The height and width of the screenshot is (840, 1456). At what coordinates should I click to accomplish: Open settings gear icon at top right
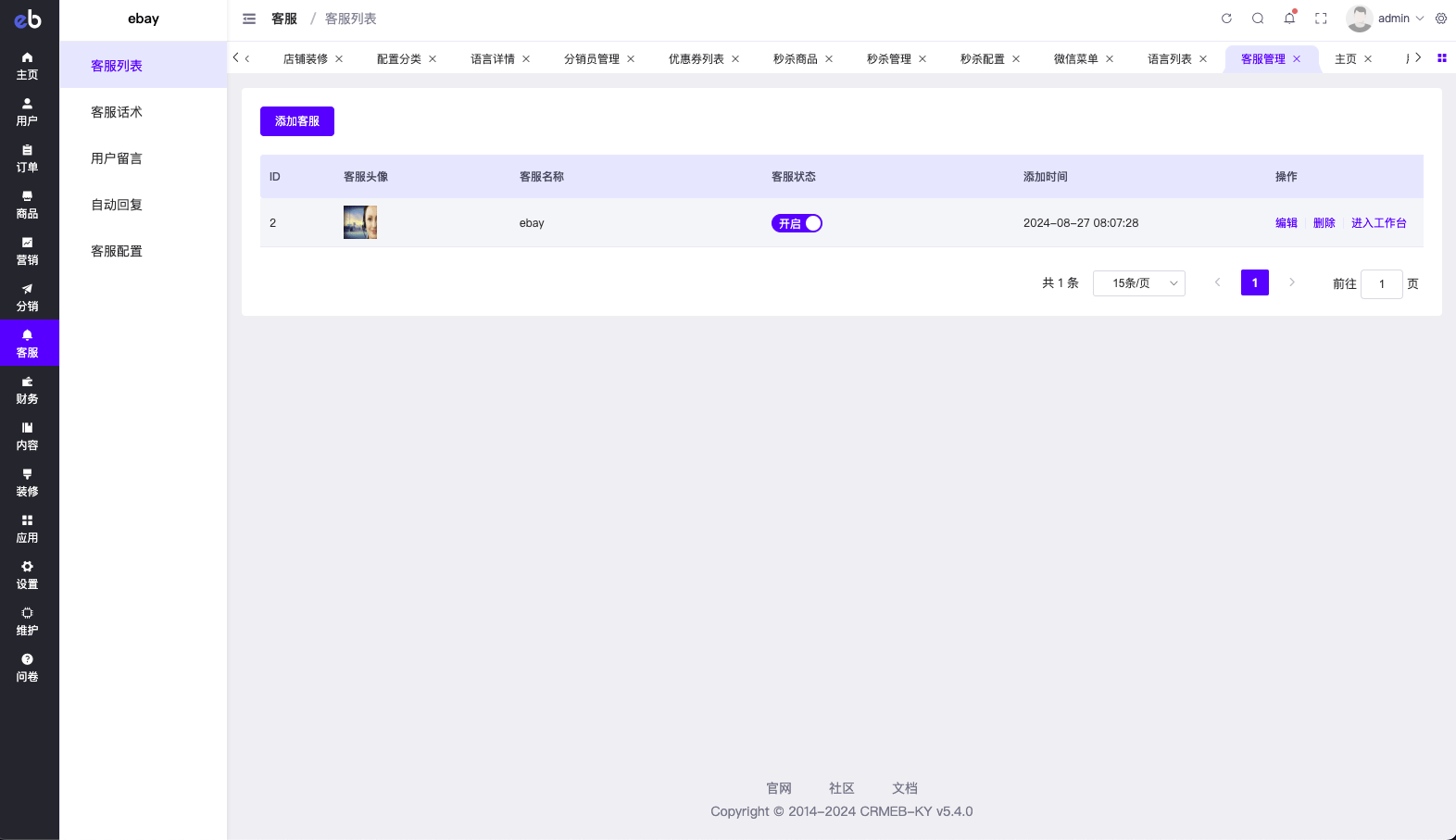(x=1441, y=19)
